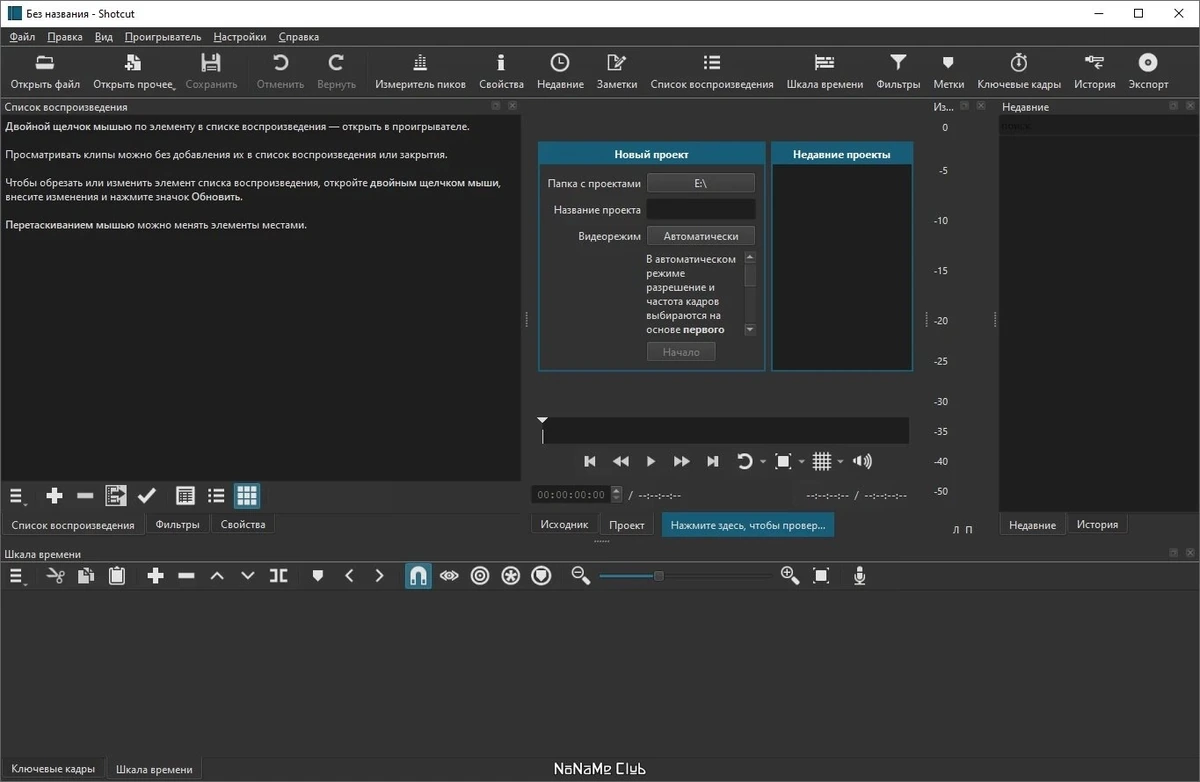Image resolution: width=1200 pixels, height=782 pixels.
Task: Open the player zoom dropdown arrow
Action: (802, 462)
